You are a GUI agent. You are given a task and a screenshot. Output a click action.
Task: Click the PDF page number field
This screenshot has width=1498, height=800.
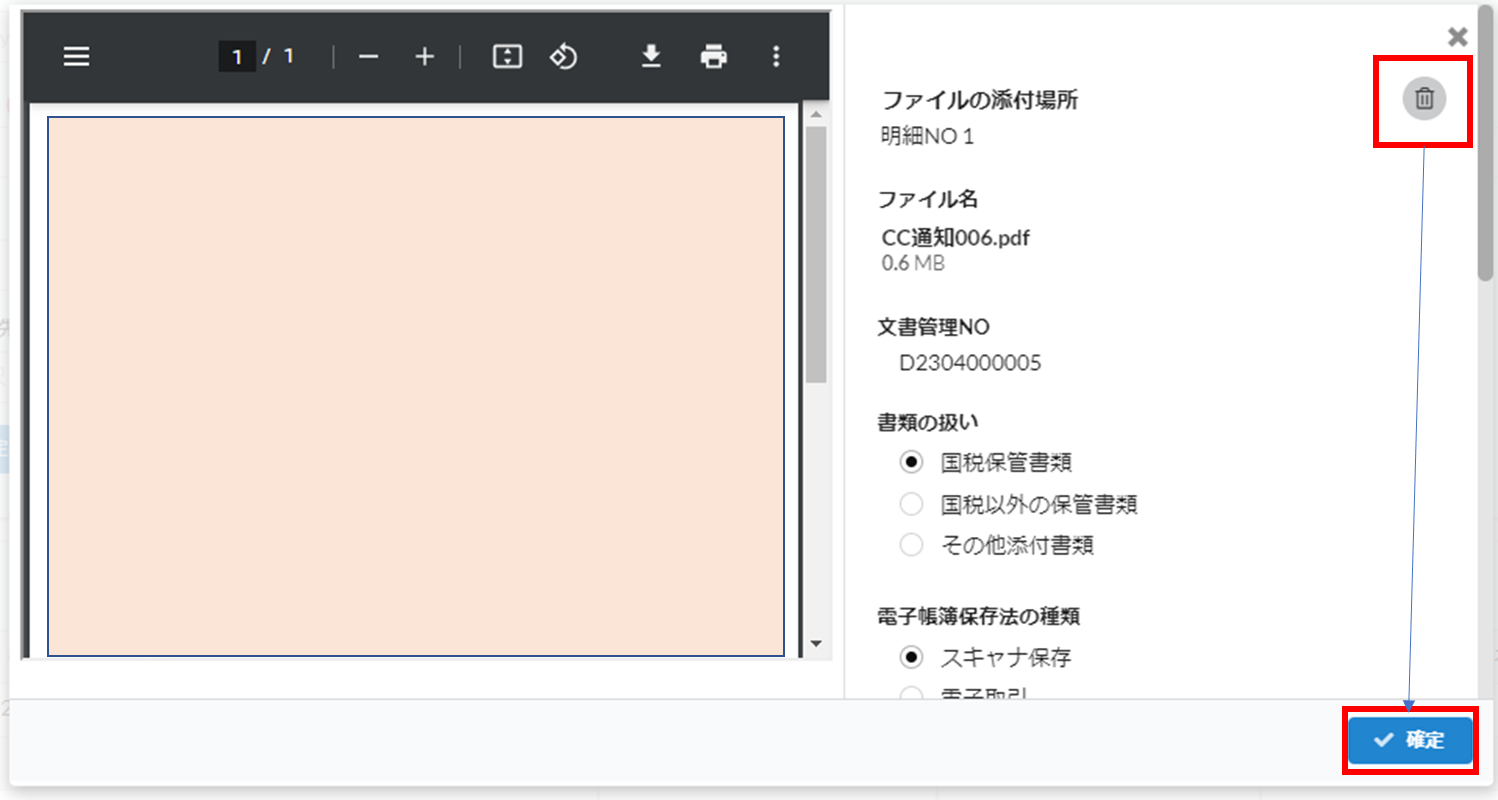click(x=237, y=57)
